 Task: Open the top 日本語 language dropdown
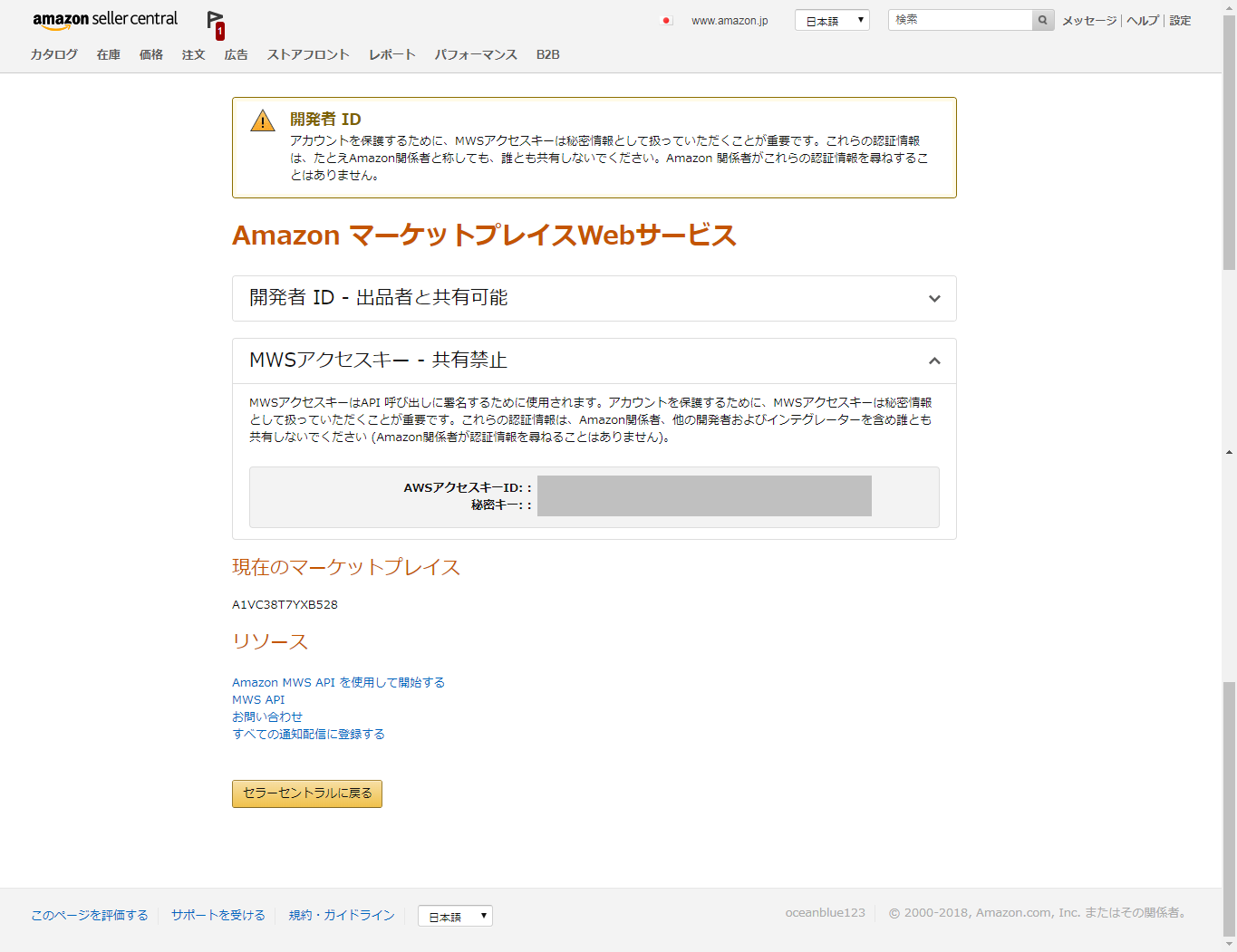832,20
